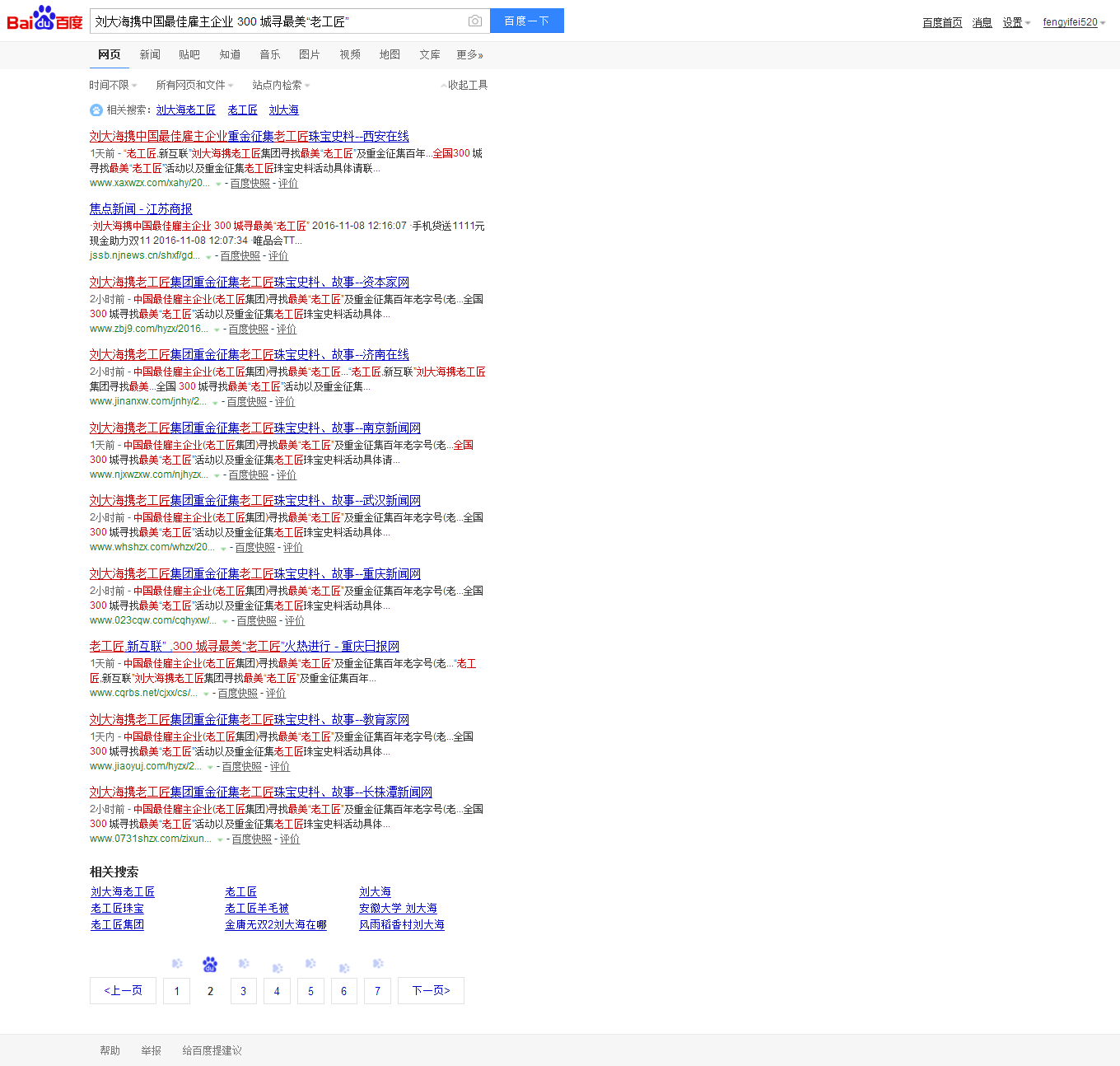Open the arrow after jssb.njnews.cn URL
Screen dimensions: 1120x1066
tap(208, 257)
